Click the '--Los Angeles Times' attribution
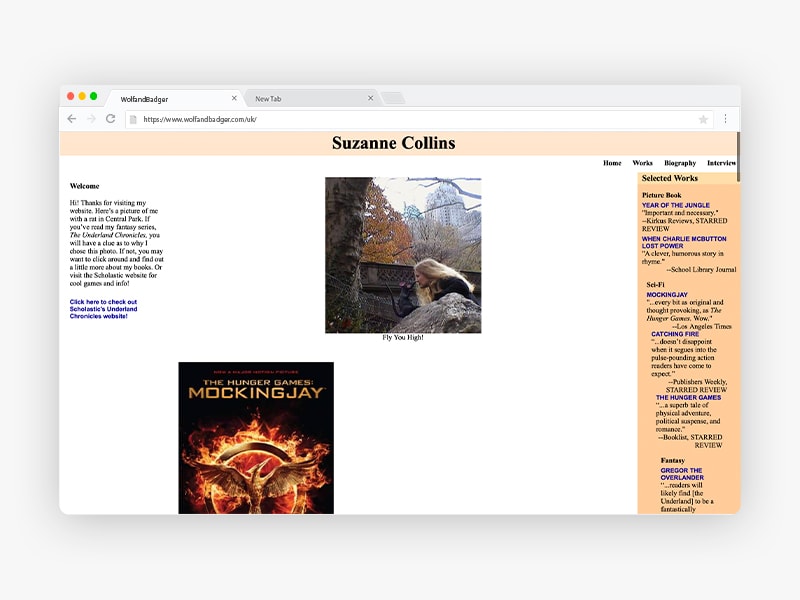This screenshot has width=800, height=600. 702,326
